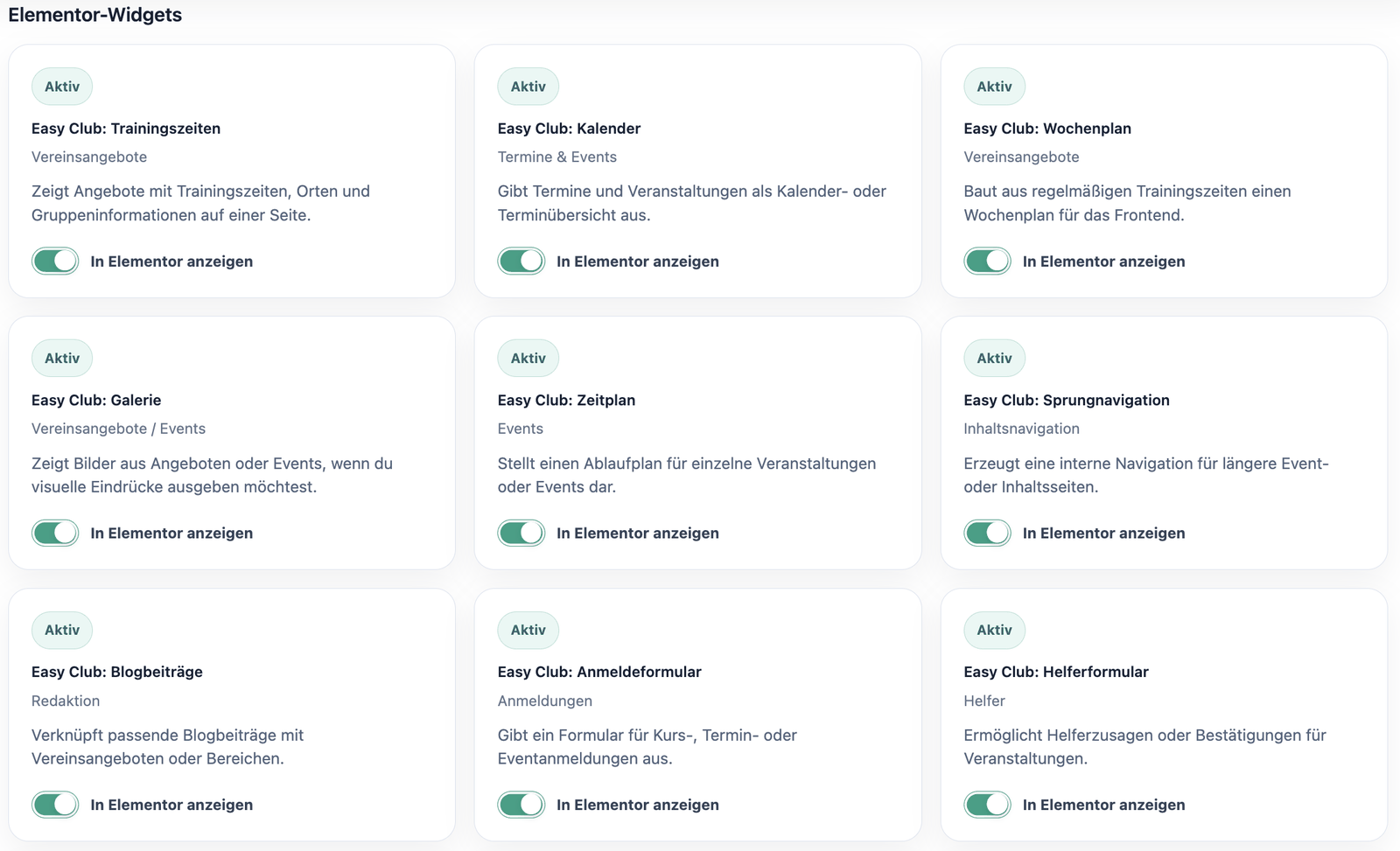Click In Elementor anzeigen label for Zeitplan
Viewport: 1400px width, 851px height.
pos(638,534)
